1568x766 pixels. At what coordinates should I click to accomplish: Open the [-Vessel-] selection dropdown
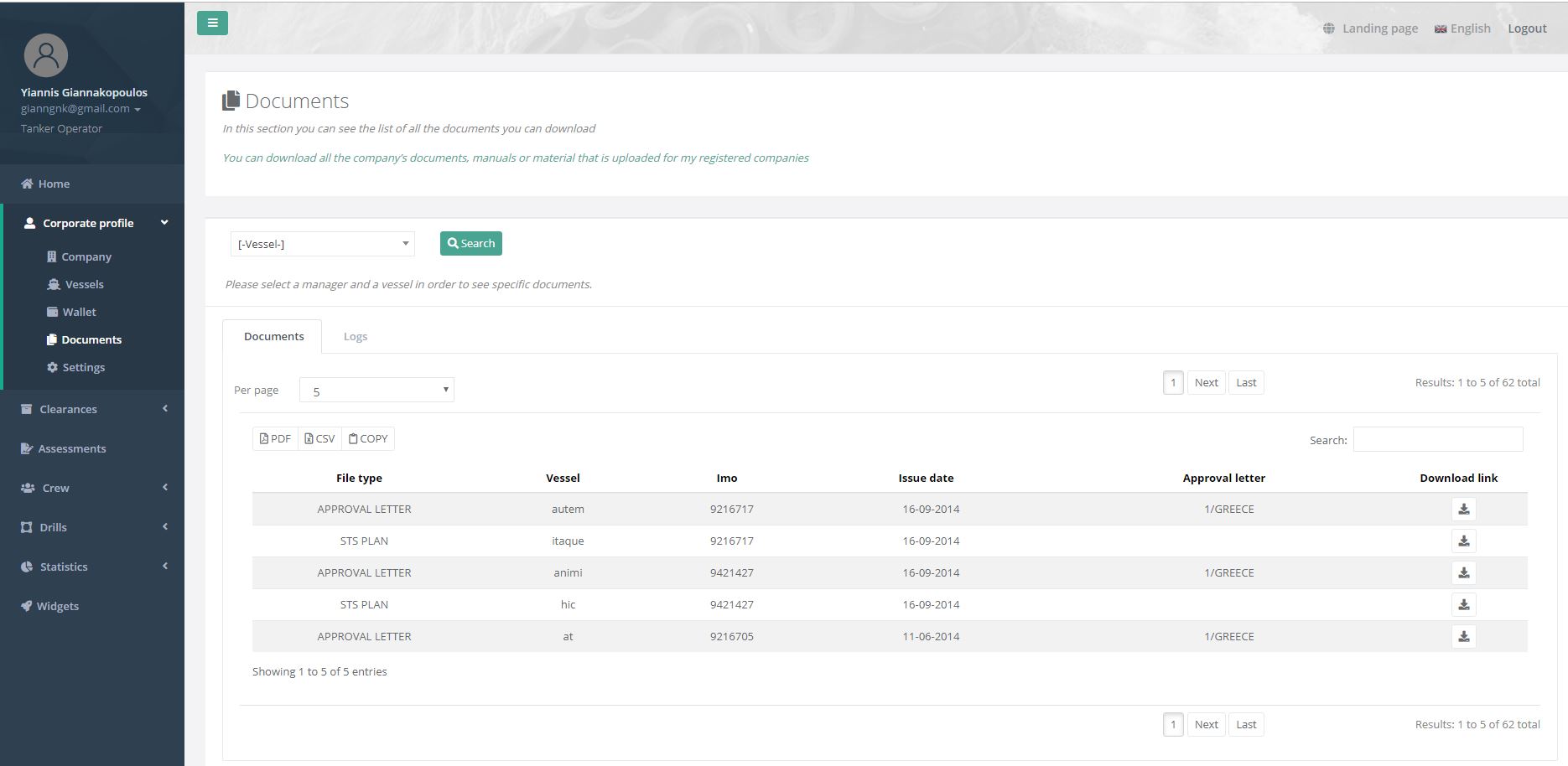(x=322, y=244)
